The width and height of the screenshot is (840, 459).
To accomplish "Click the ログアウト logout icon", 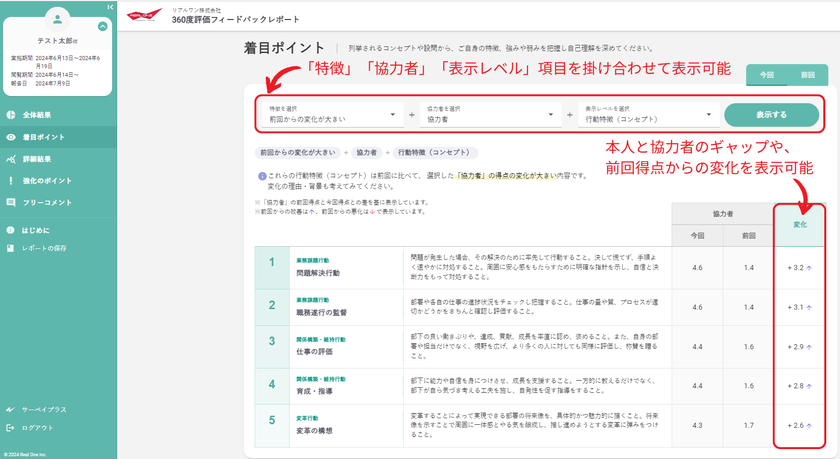I will [x=11, y=427].
